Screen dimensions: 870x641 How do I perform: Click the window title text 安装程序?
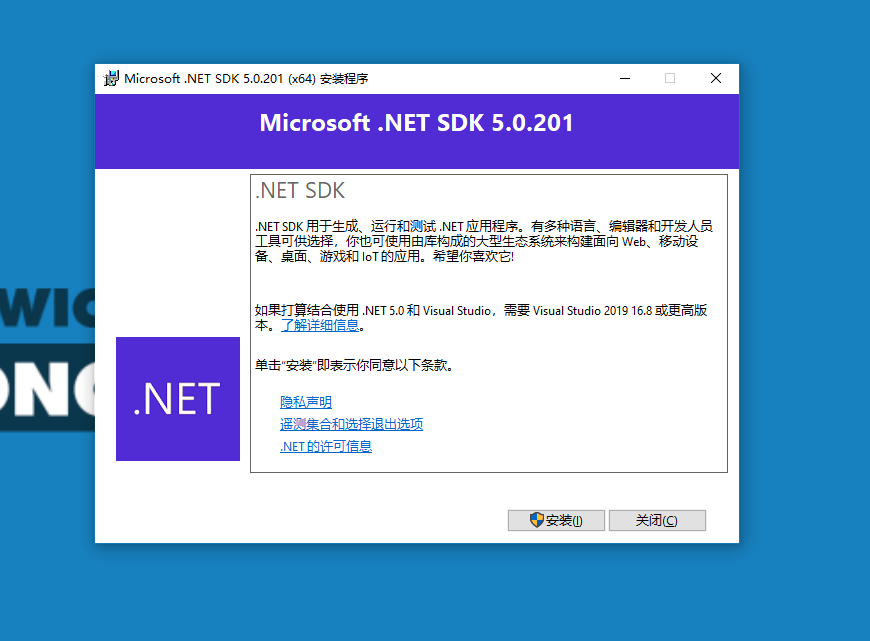[344, 79]
